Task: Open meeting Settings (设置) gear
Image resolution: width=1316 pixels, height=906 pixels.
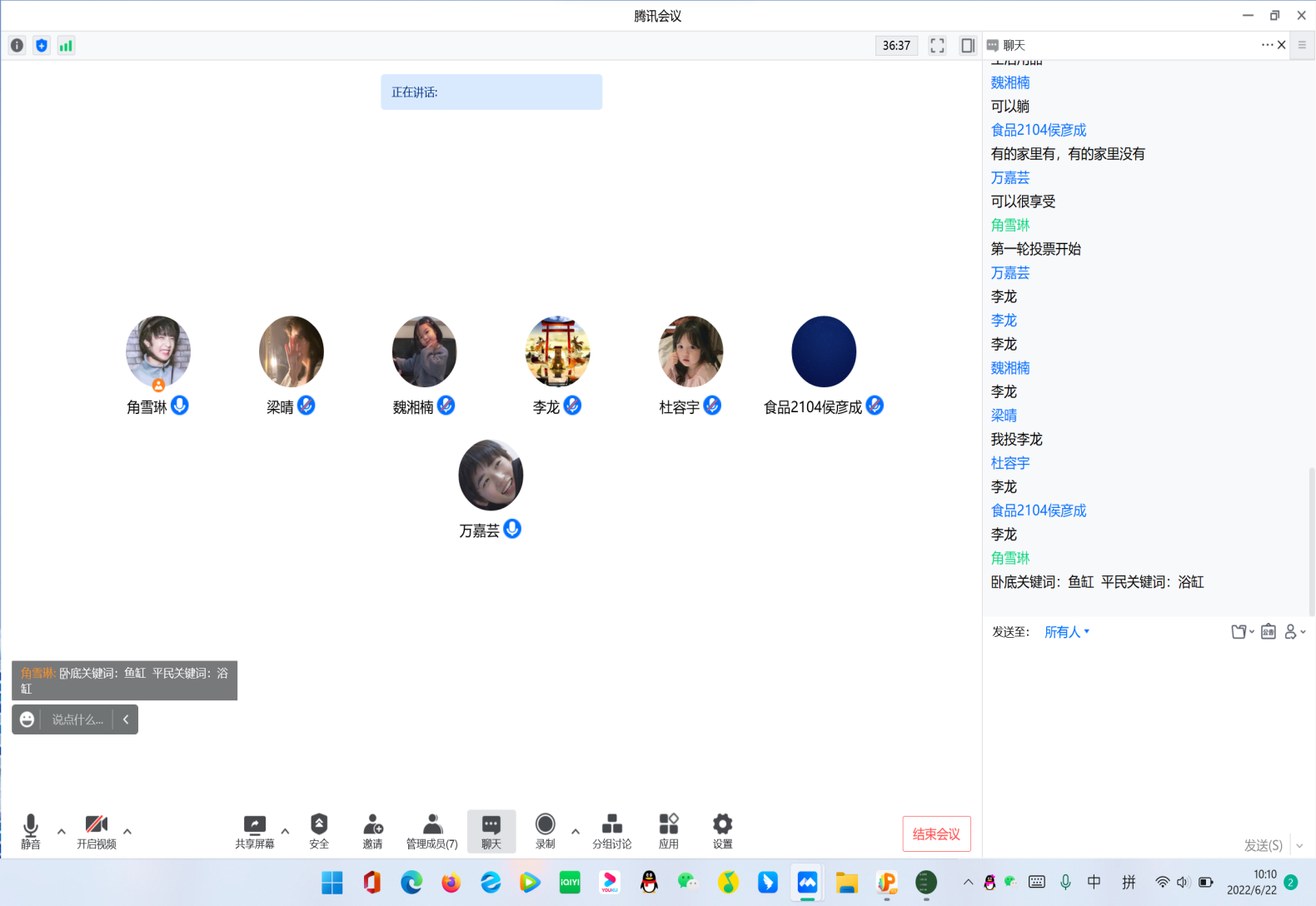Action: click(x=722, y=830)
